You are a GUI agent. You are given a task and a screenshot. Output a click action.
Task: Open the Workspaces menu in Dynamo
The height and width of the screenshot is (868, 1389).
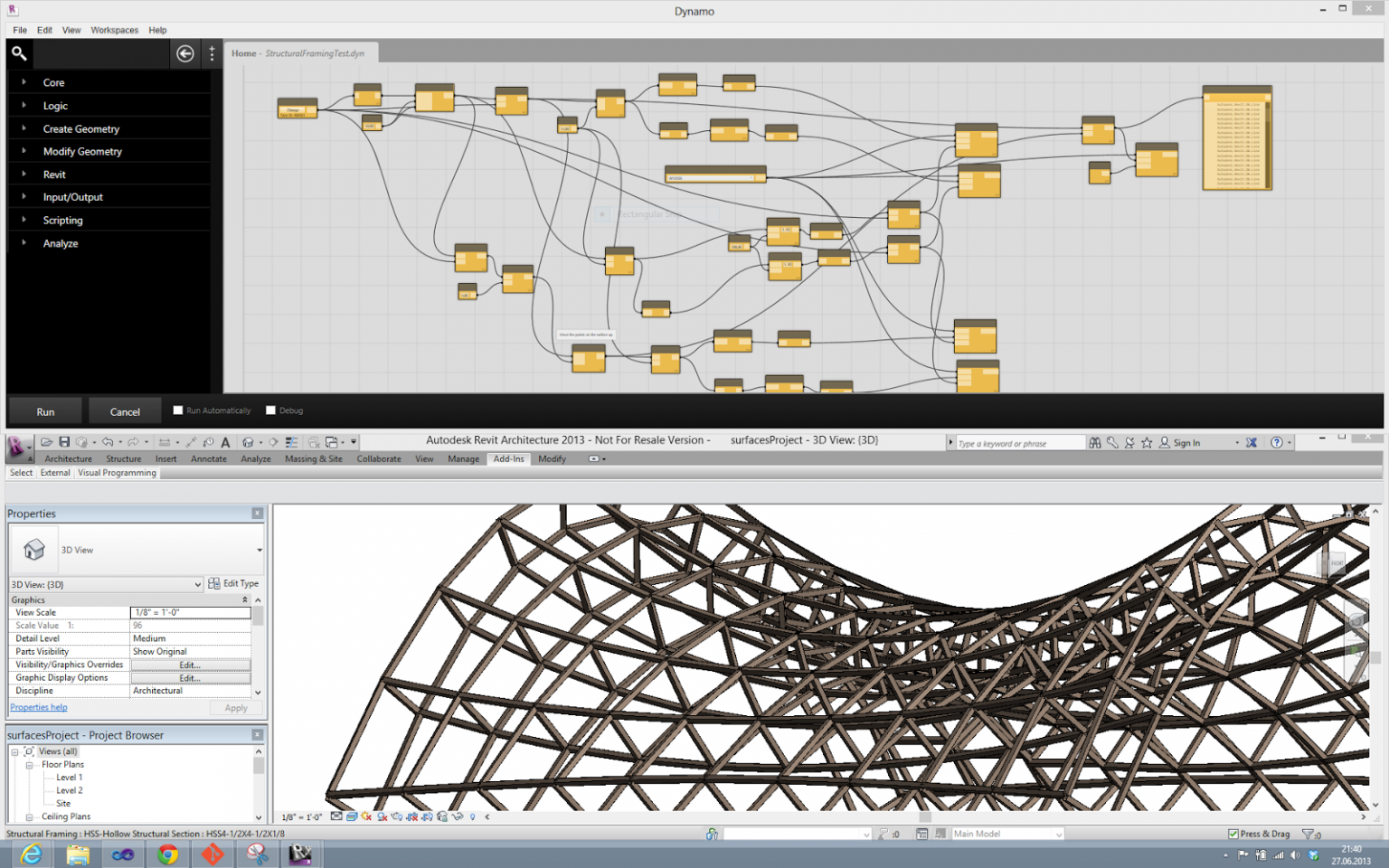(x=115, y=30)
